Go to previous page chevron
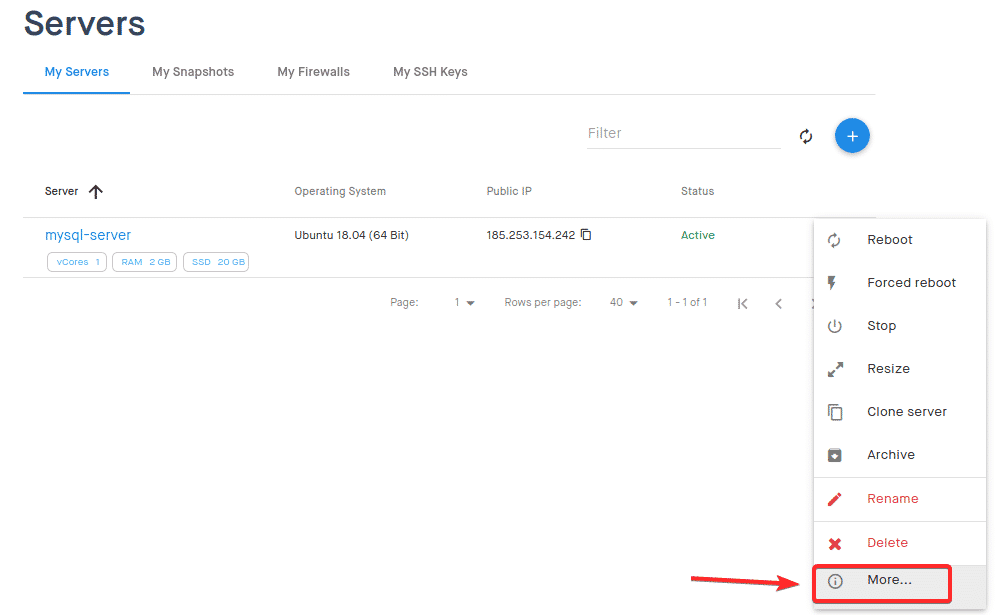 (778, 303)
